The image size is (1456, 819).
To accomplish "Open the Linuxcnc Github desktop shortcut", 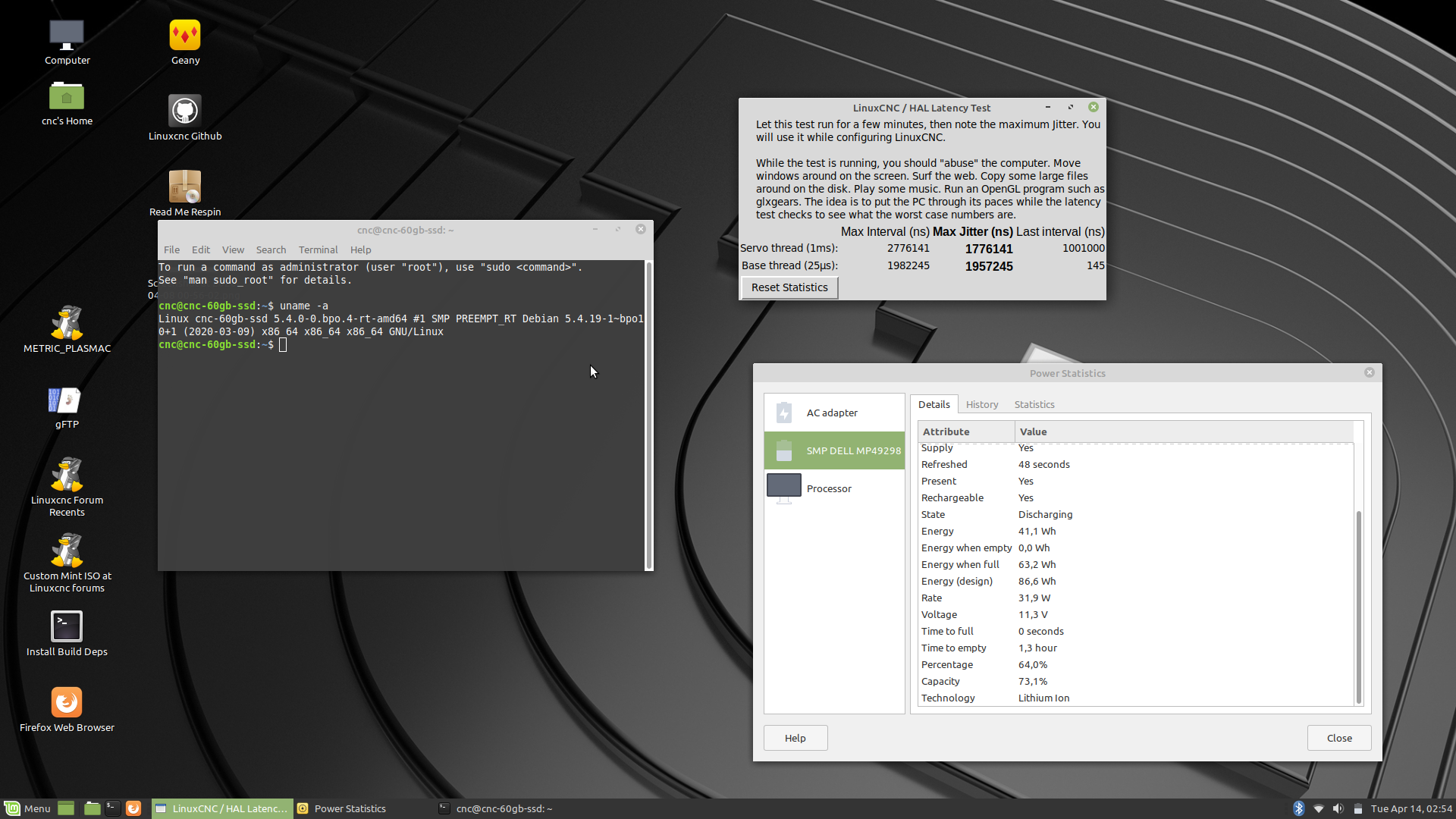I will (185, 118).
